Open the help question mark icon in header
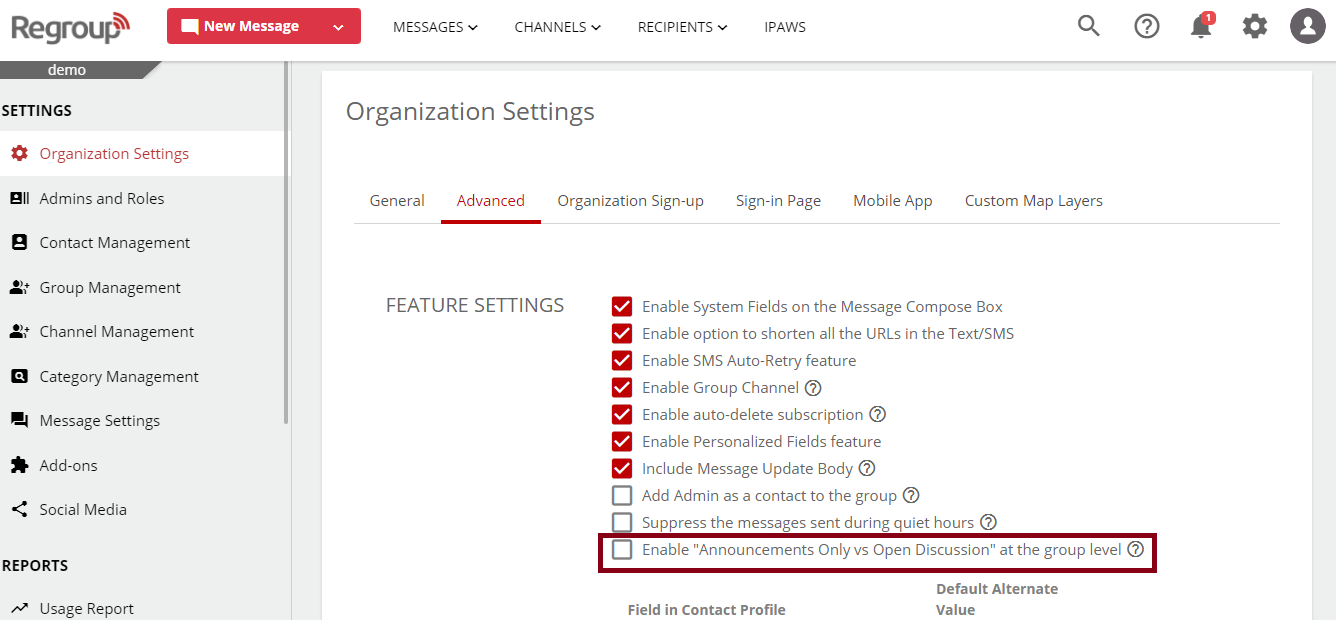 click(x=1146, y=26)
